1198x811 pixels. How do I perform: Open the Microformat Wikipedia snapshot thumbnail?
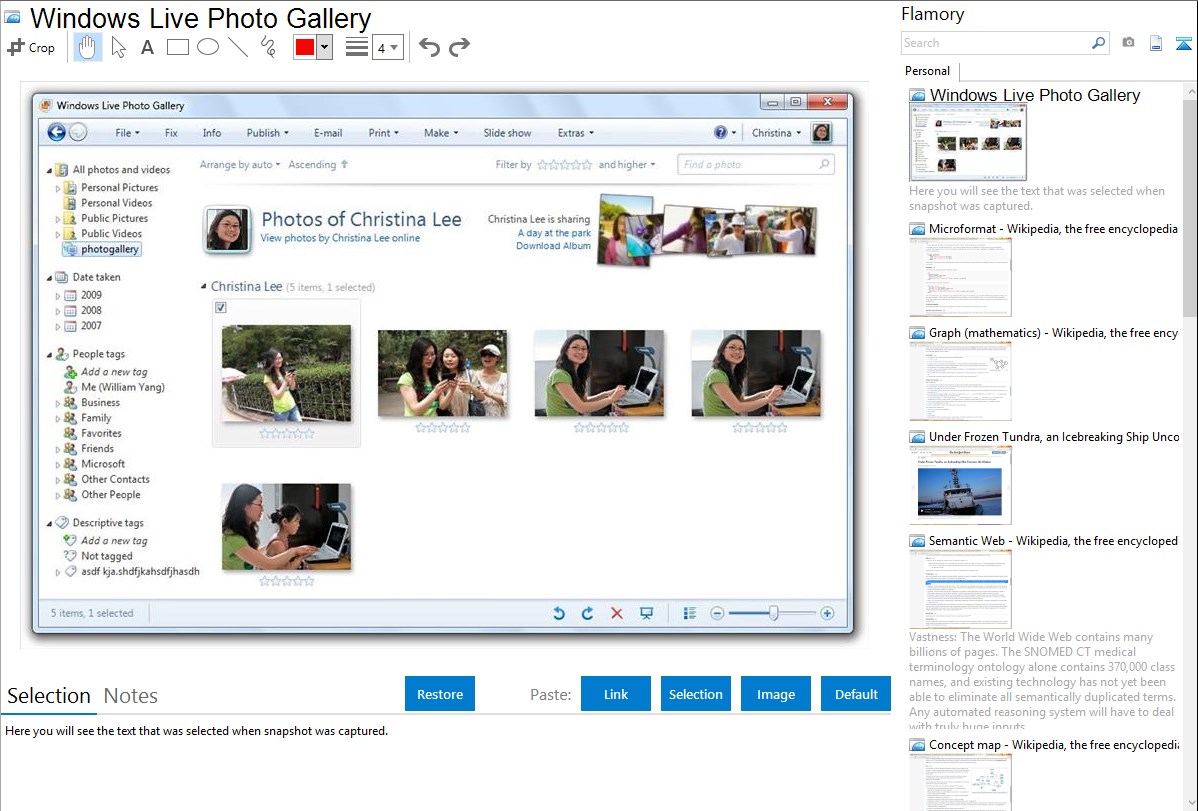coord(960,277)
